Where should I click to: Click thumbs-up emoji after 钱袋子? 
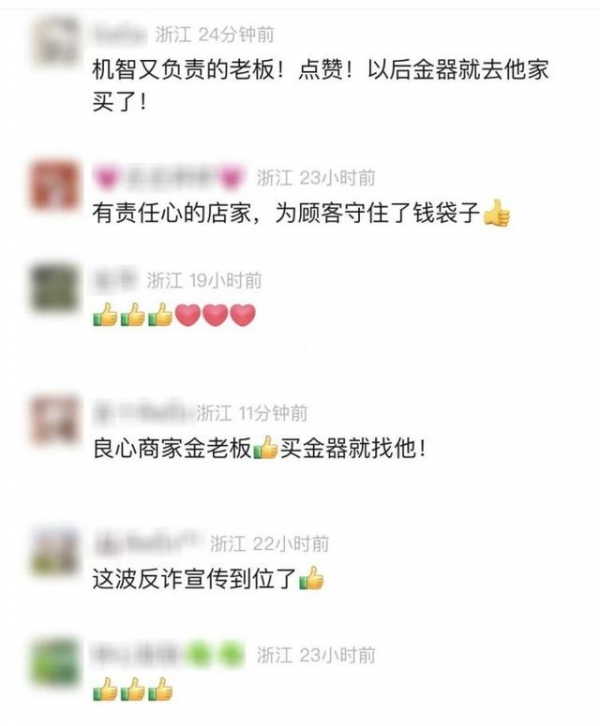click(496, 213)
